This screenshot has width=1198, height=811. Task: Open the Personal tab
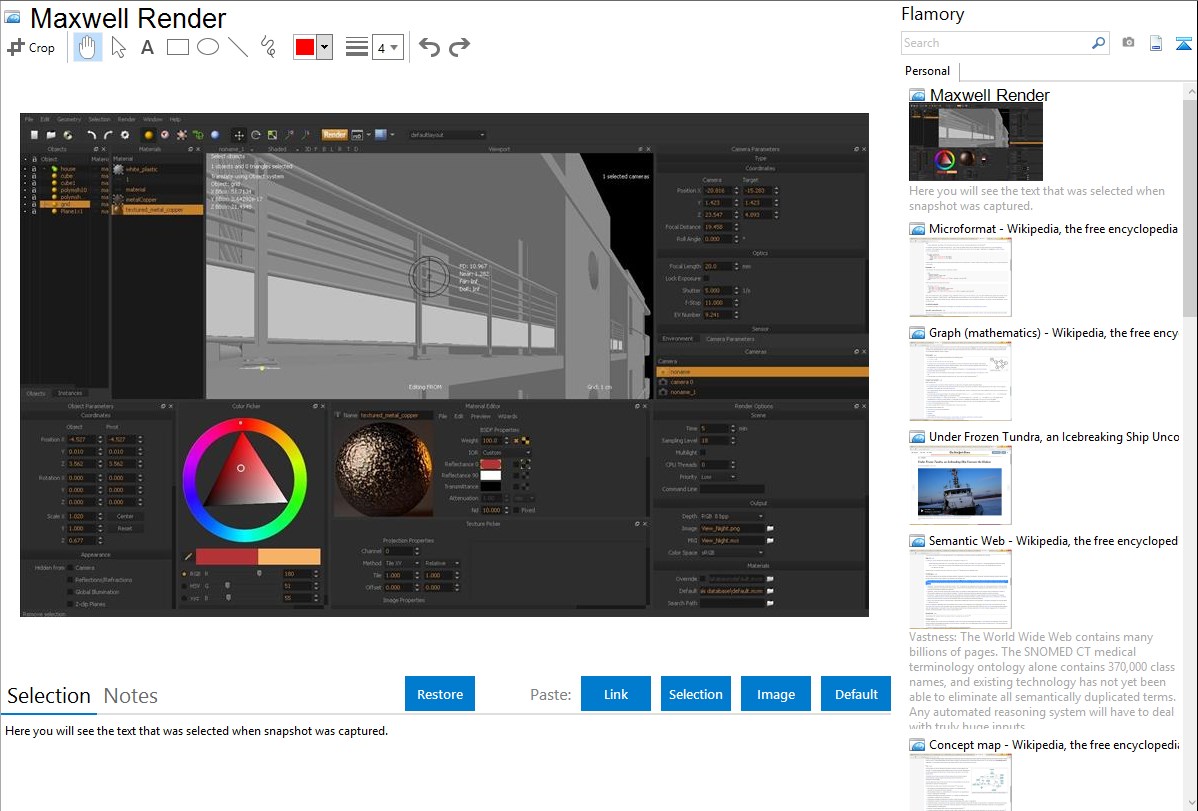[928, 71]
